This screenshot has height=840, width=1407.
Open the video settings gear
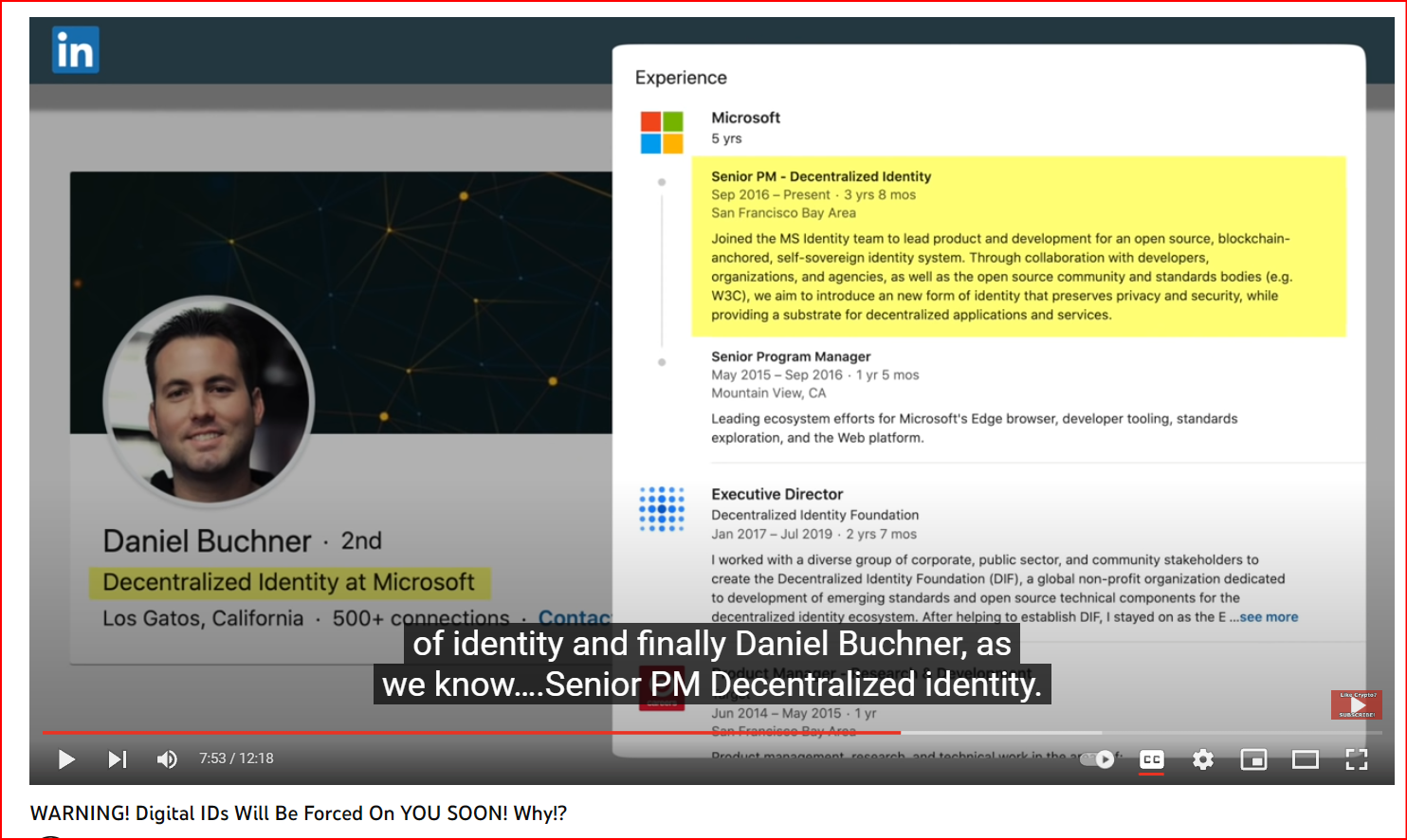click(x=1203, y=759)
